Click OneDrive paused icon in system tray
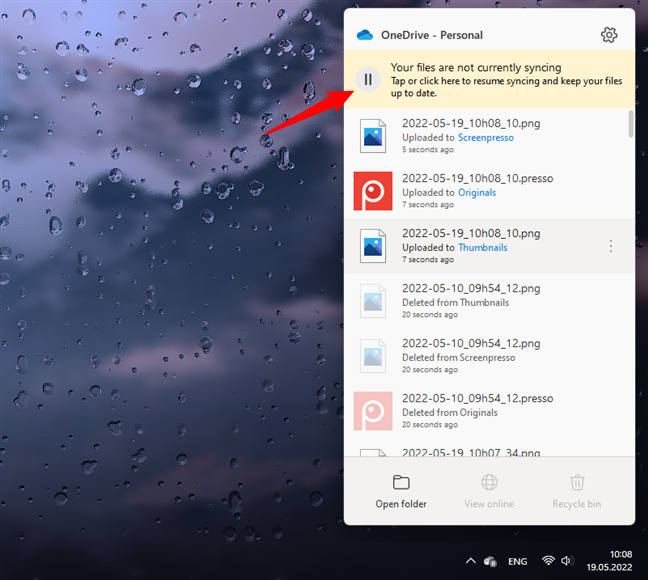648x580 pixels. (490, 561)
